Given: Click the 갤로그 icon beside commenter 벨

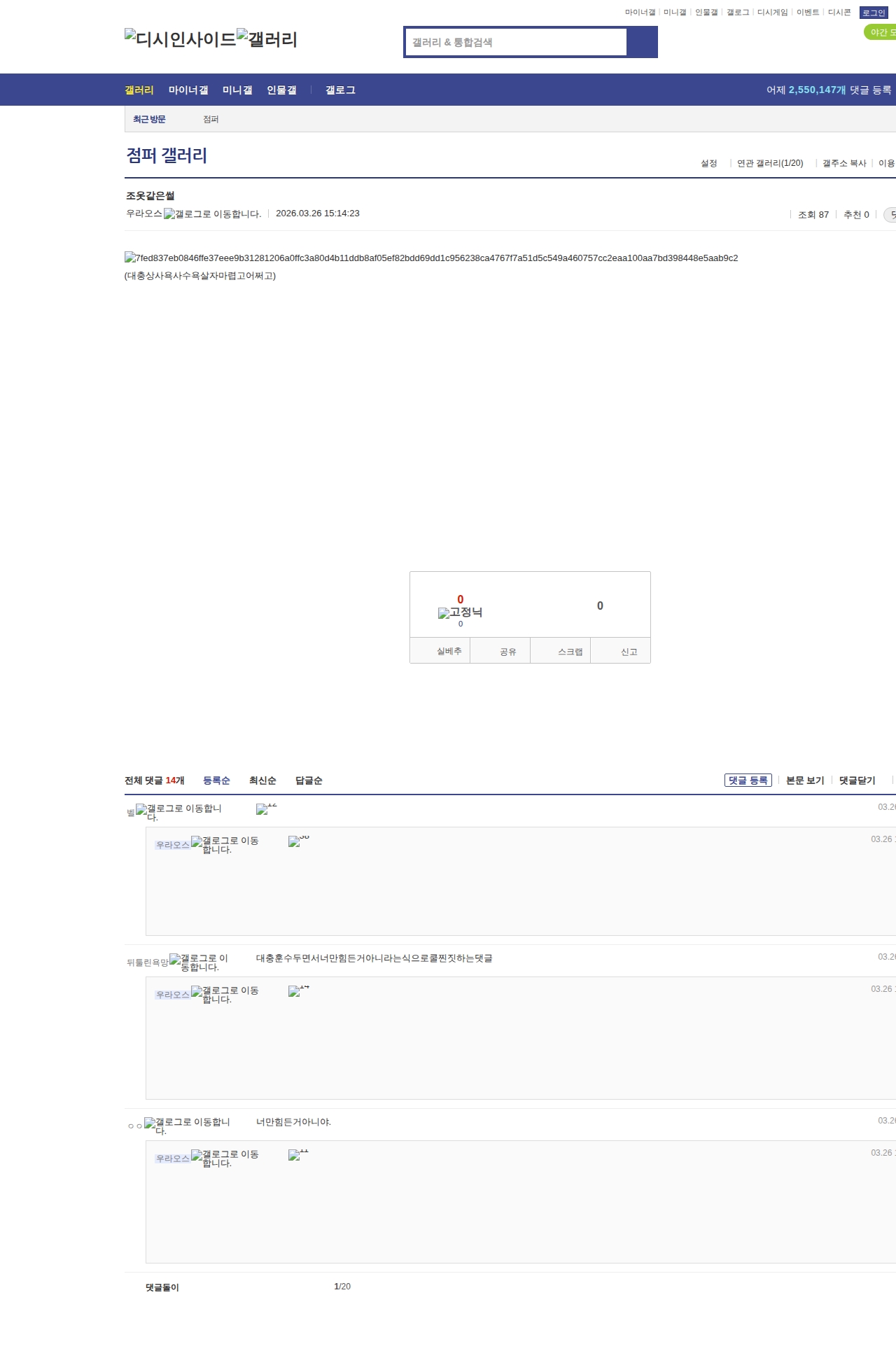Looking at the screenshot, I should pos(178,812).
